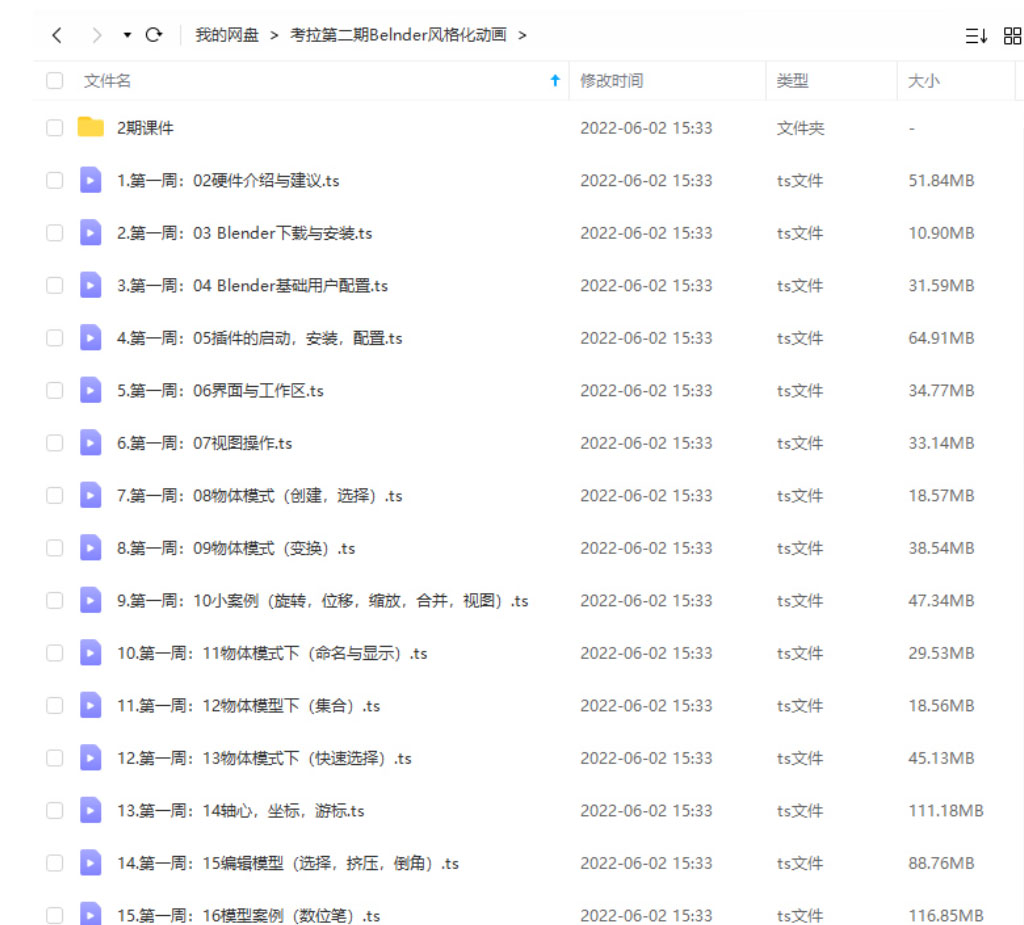The height and width of the screenshot is (925, 1024).
Task: Sort by 文件名 column header
Action: point(107,81)
